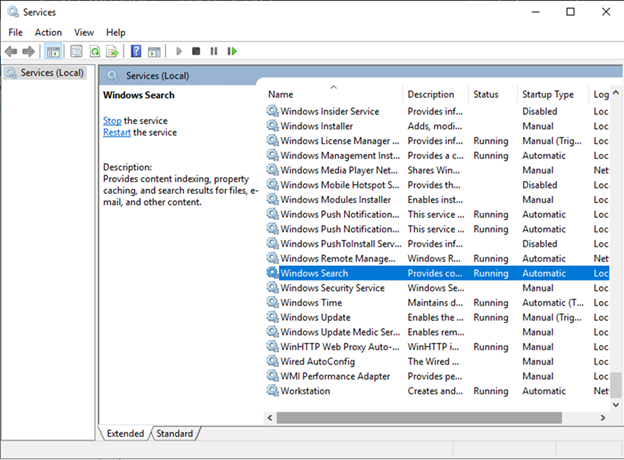Screen dimensions: 624x460
Task: Select the Windows Update service row
Action: [x=315, y=317]
